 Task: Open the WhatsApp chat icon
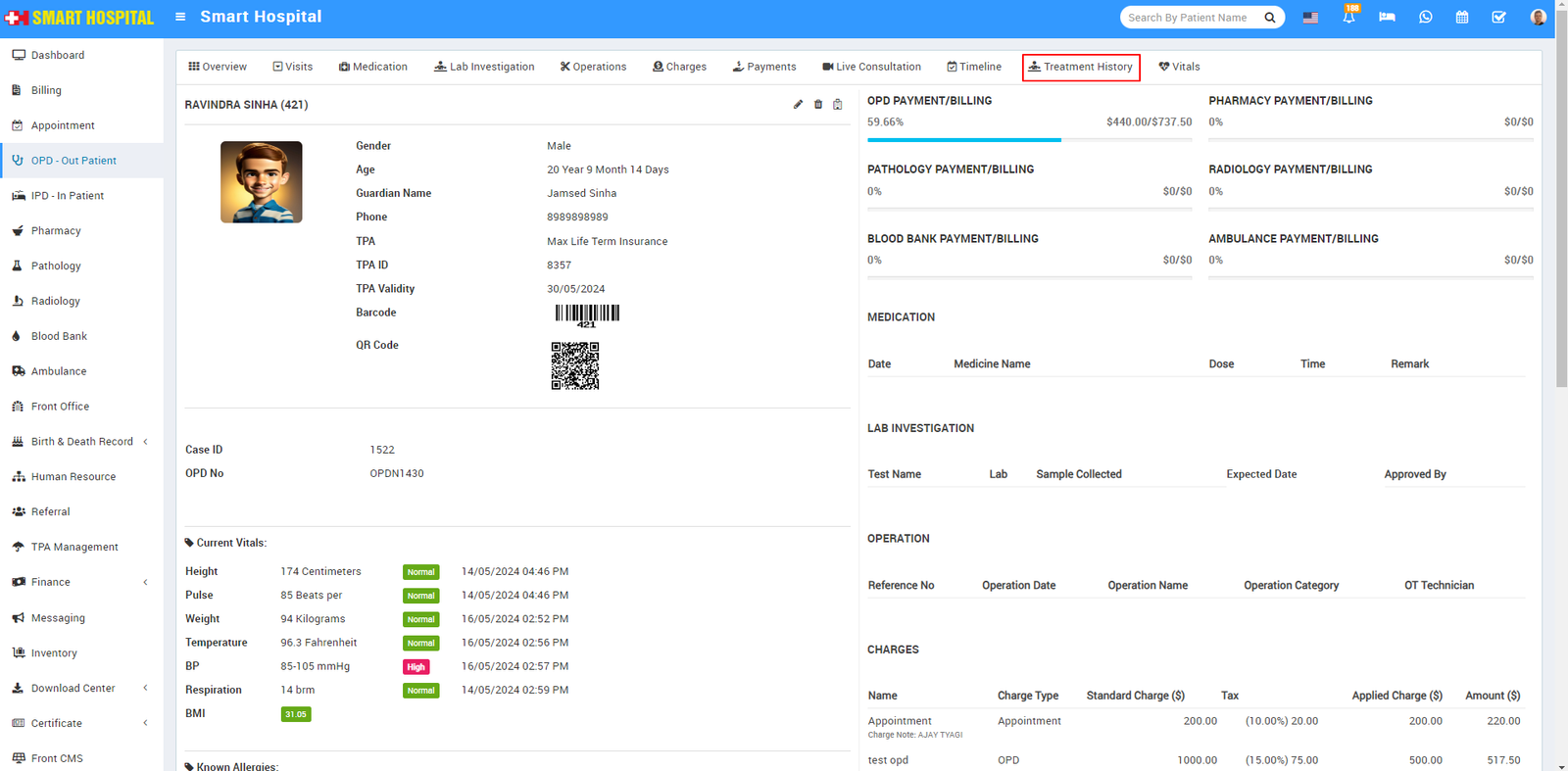click(1425, 18)
